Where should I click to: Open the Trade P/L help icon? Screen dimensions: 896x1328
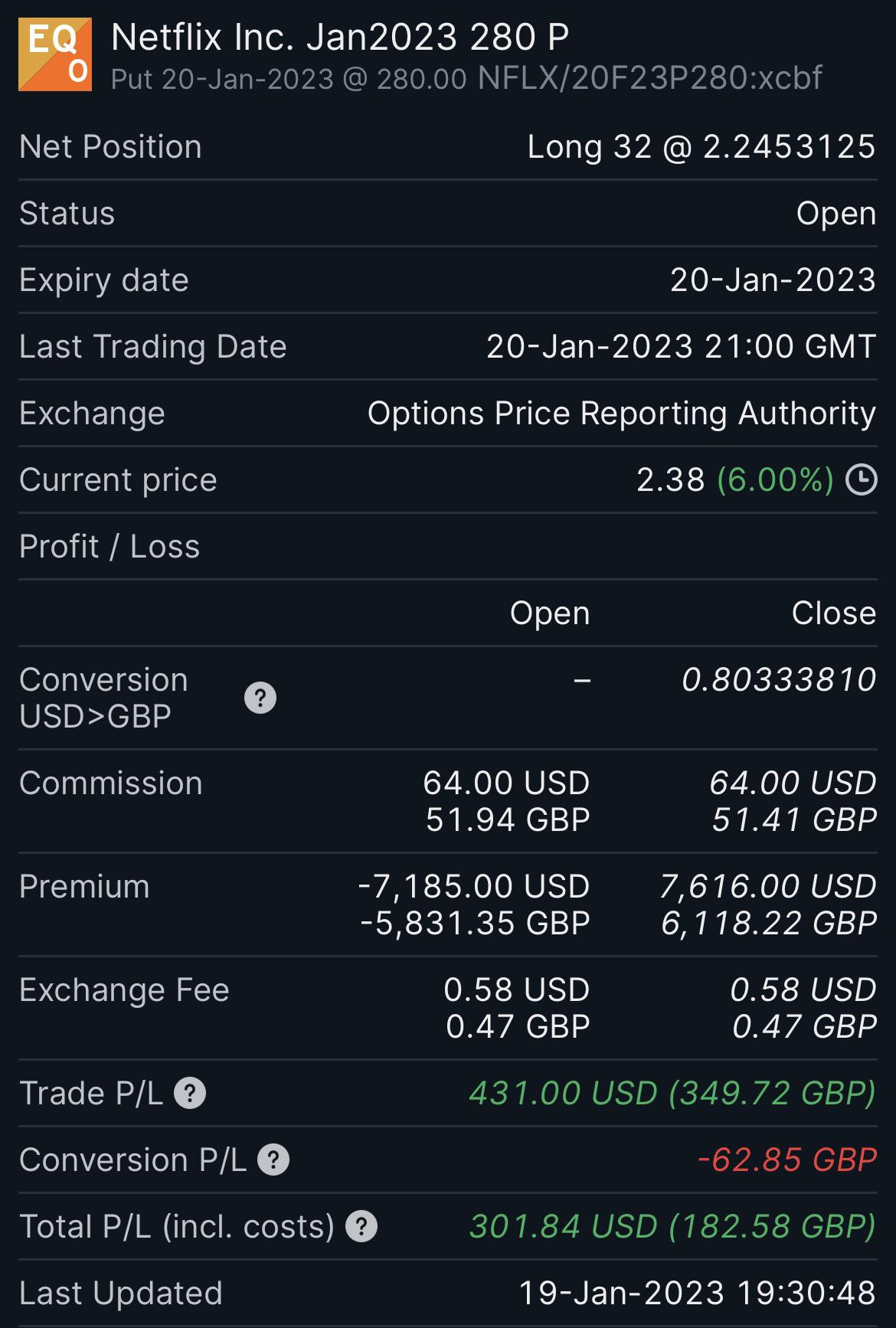point(190,1093)
